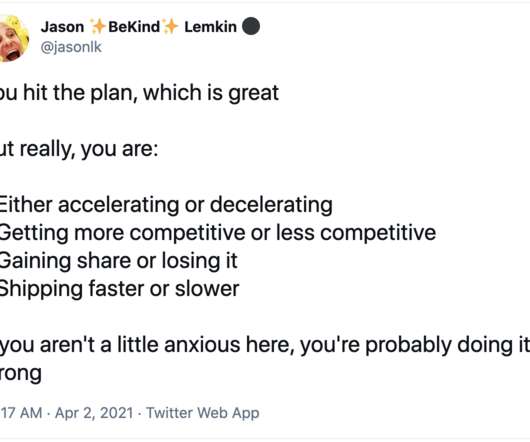Click the verified badge beside Lemkin
530x442 pixels.
point(251,26)
